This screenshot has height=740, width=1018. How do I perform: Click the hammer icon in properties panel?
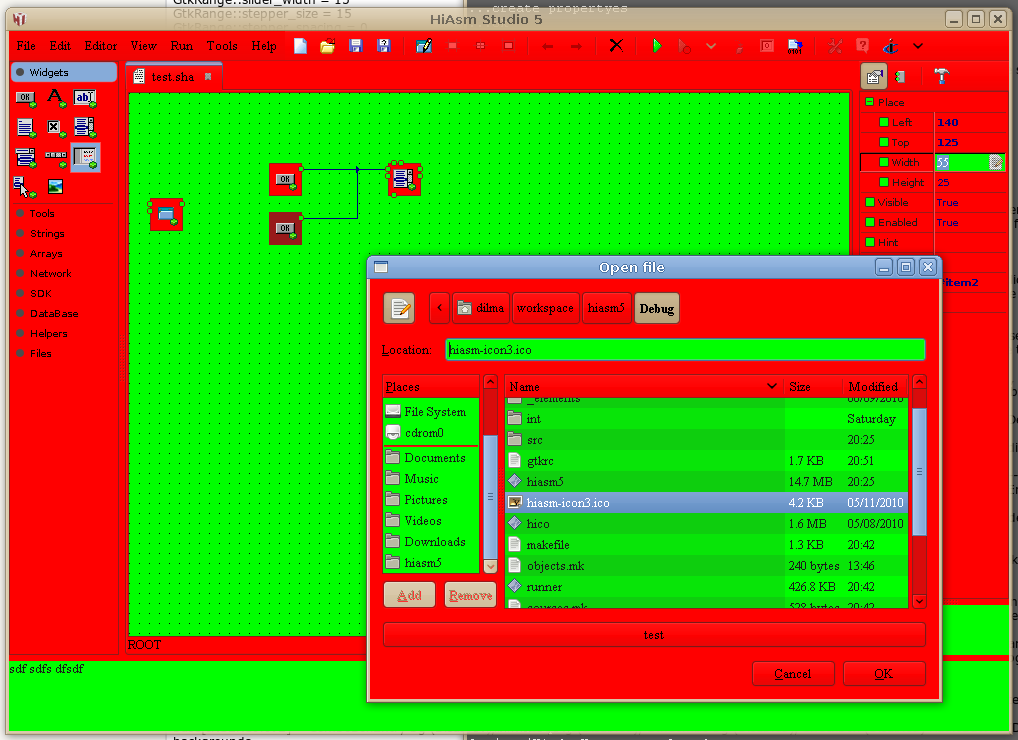pos(941,77)
